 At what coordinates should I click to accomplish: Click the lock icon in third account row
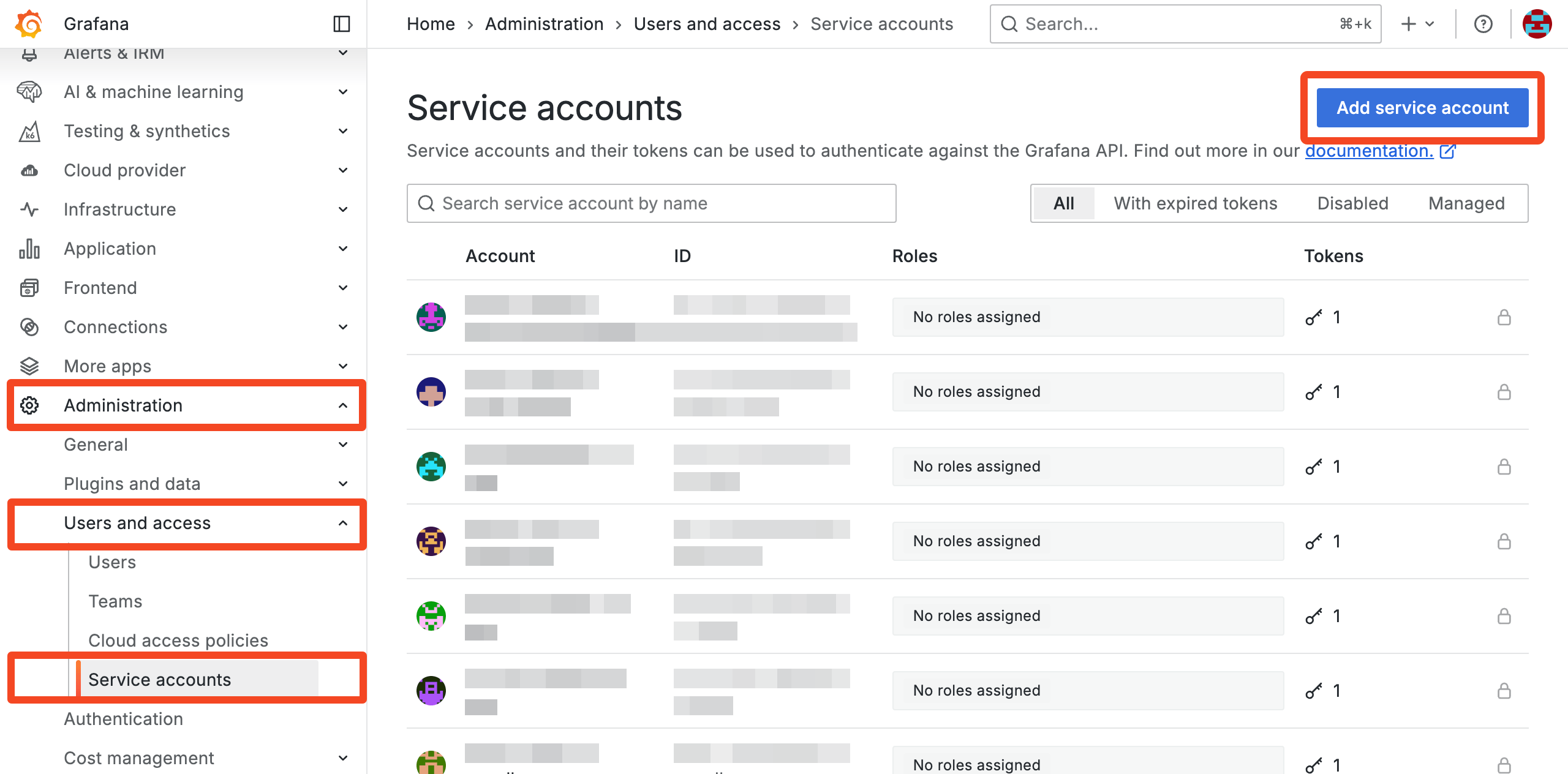point(1504,467)
